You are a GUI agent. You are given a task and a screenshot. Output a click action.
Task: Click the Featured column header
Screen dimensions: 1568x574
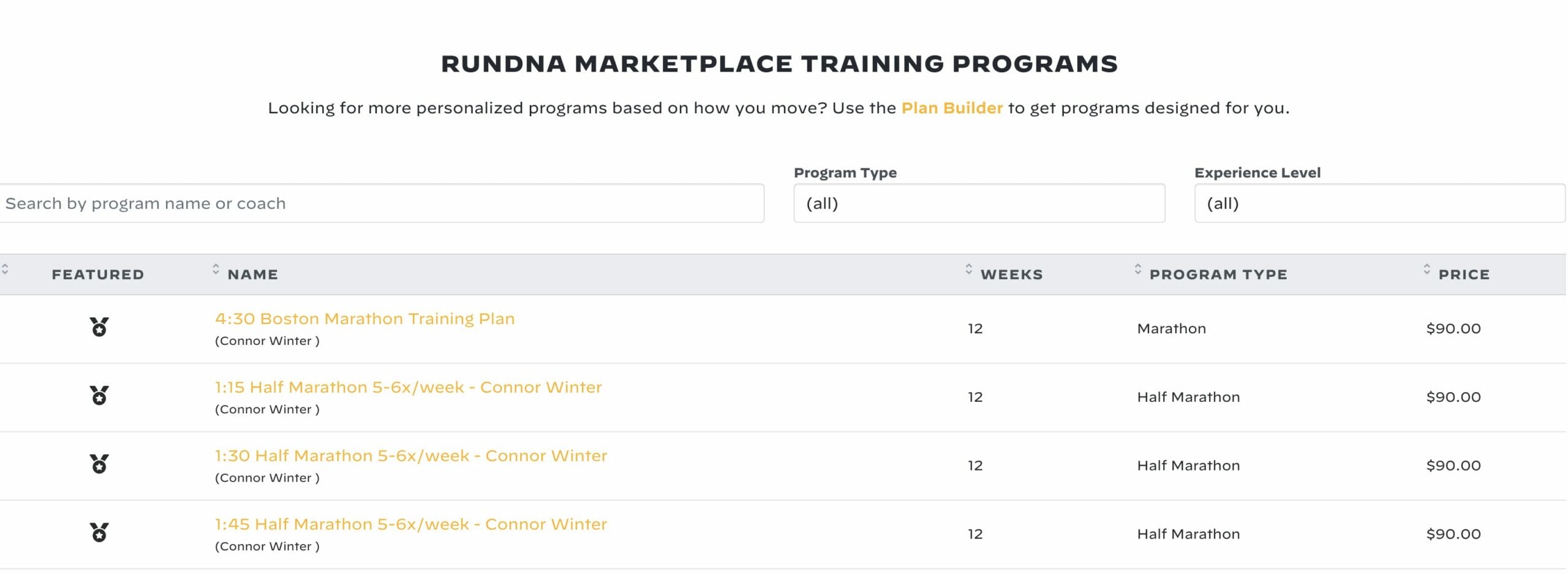pos(98,274)
